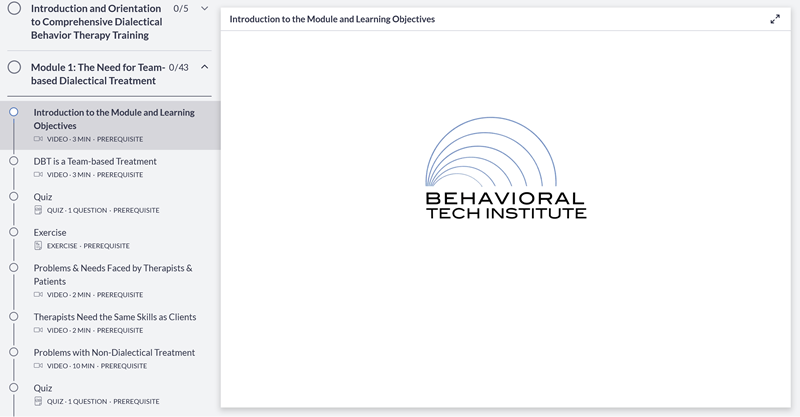Open Problems with Non-Dialectical Treatment video

(x=114, y=352)
